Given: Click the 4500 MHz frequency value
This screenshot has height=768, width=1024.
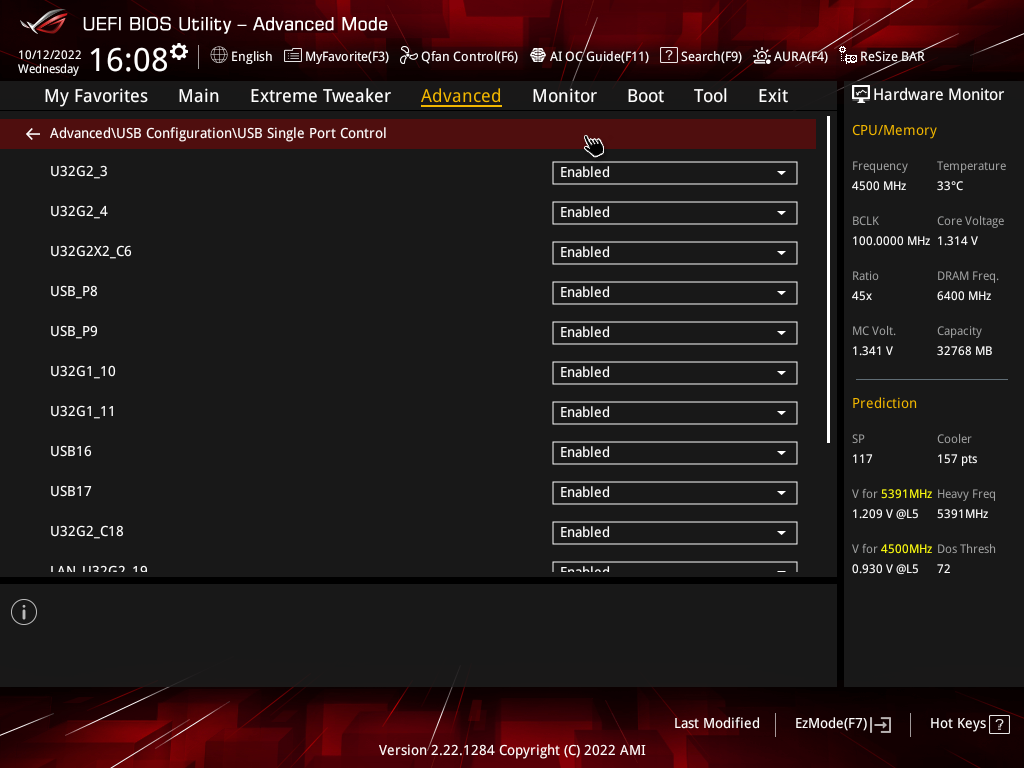Looking at the screenshot, I should pyautogui.click(x=879, y=186).
